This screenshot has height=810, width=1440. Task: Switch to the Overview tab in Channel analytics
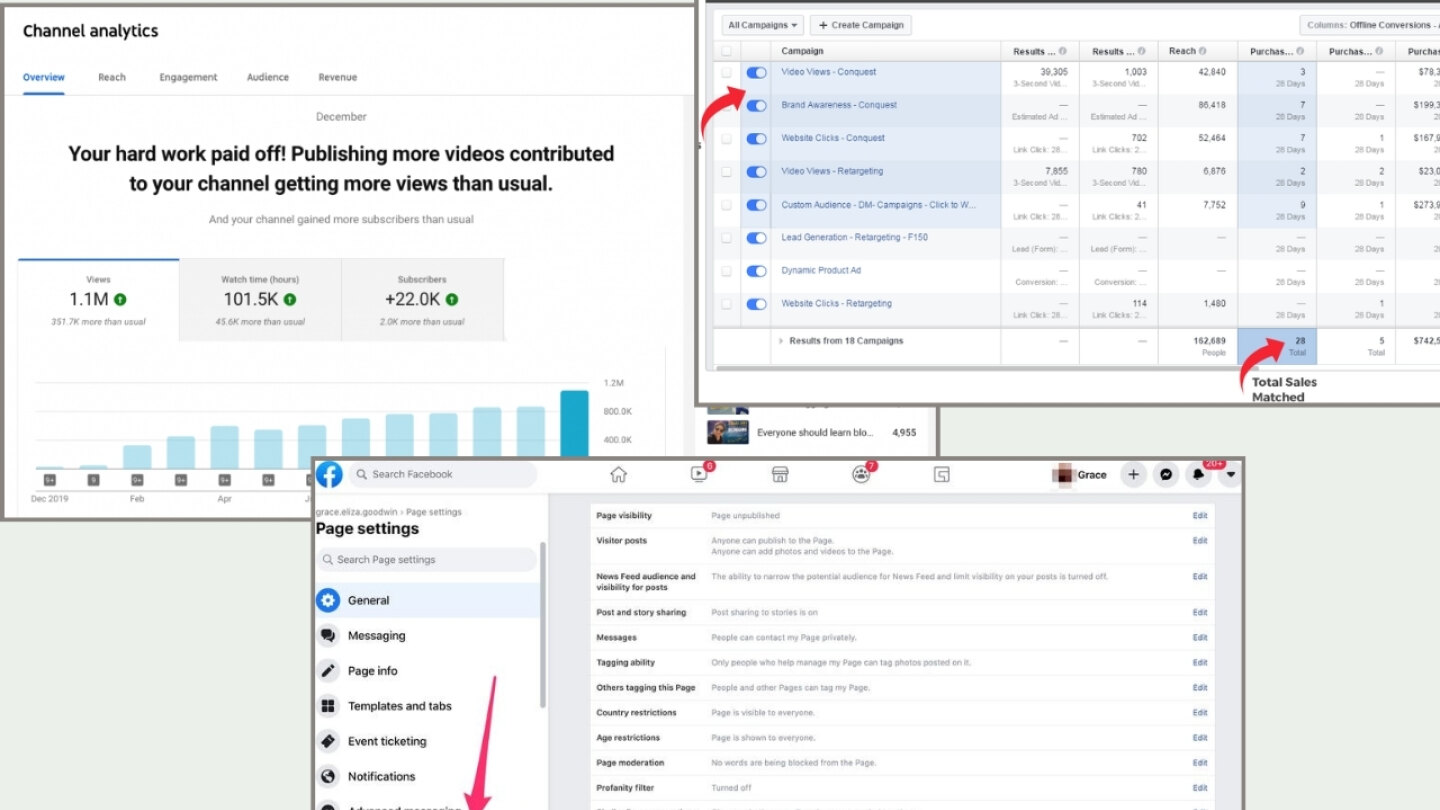(44, 77)
